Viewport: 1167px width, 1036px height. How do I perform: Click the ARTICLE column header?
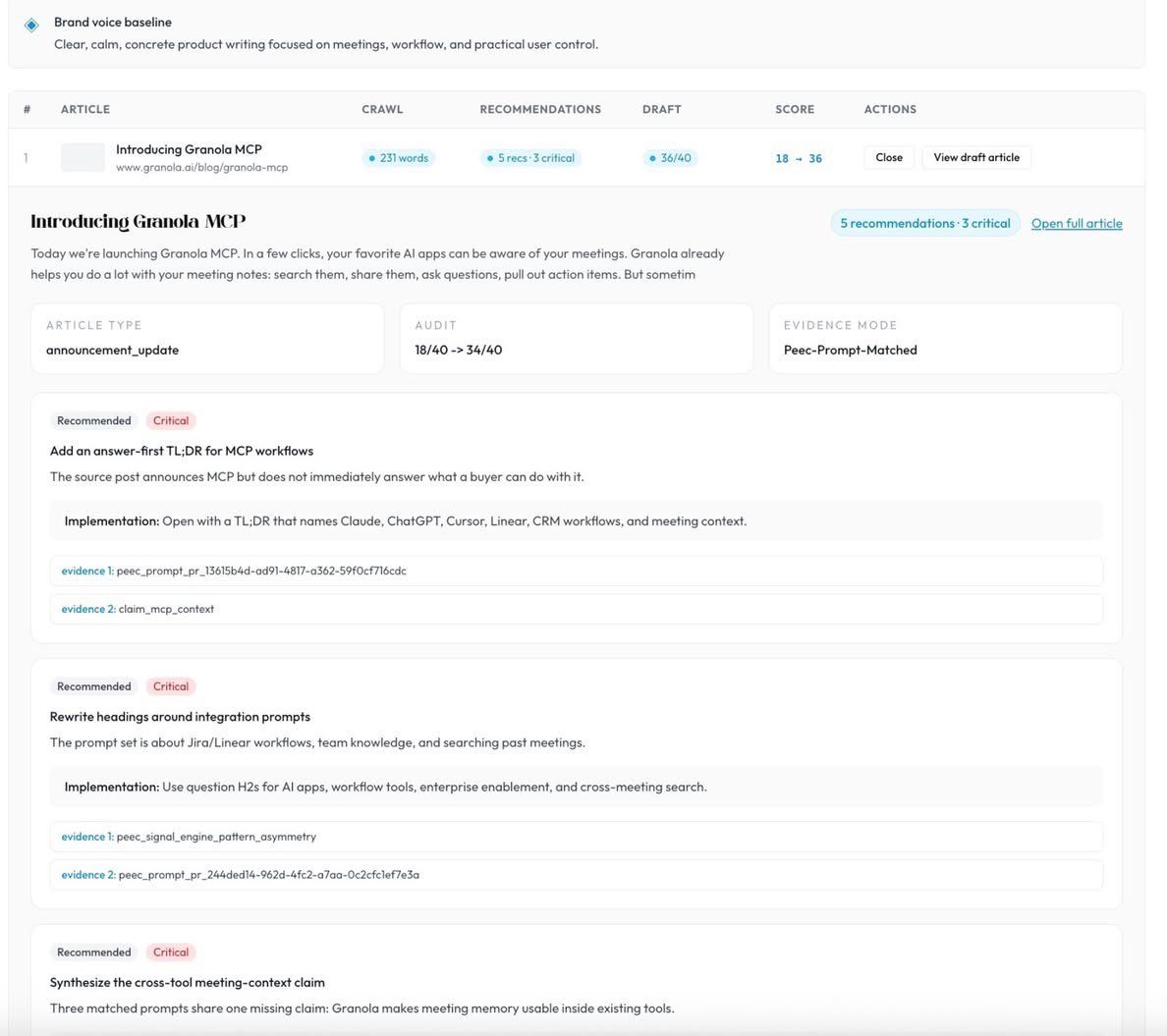click(x=85, y=109)
